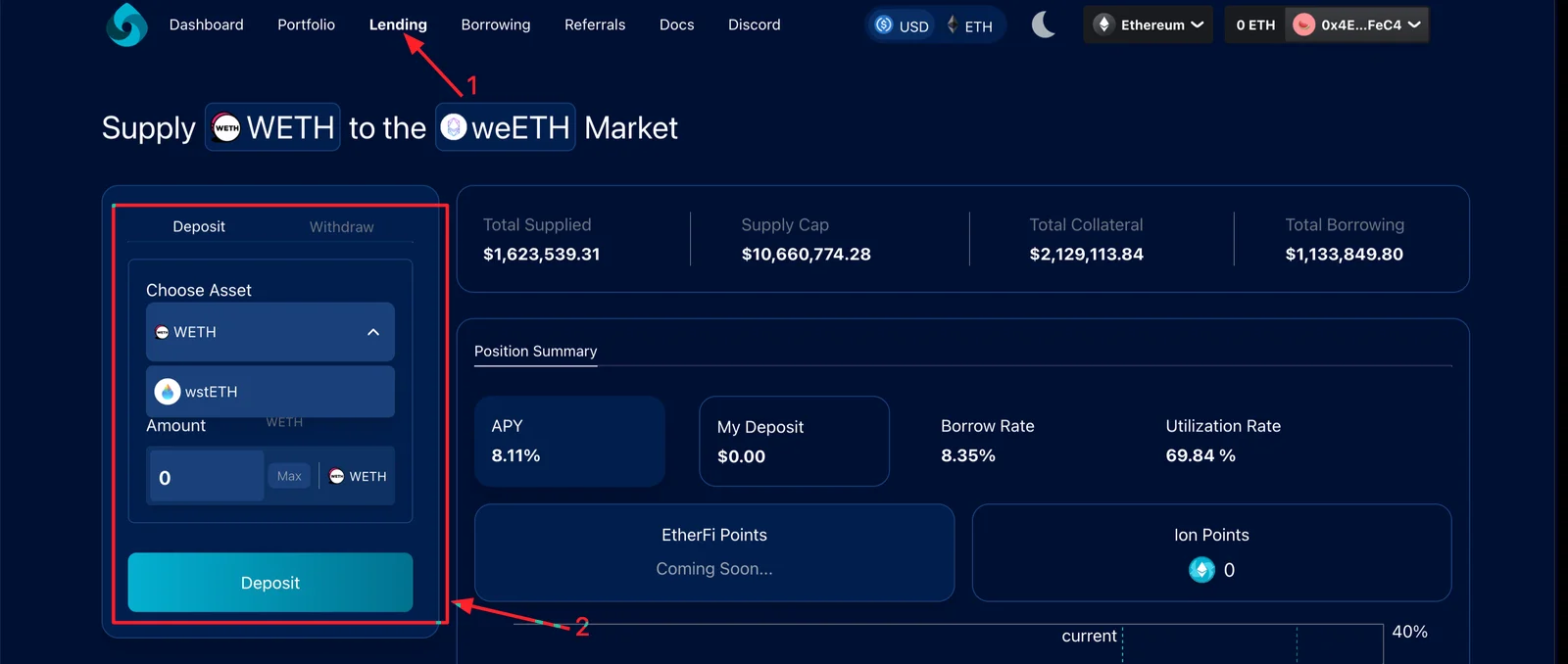Image resolution: width=1568 pixels, height=664 pixels.
Task: Click the WETH icon in page heading
Action: point(226,127)
